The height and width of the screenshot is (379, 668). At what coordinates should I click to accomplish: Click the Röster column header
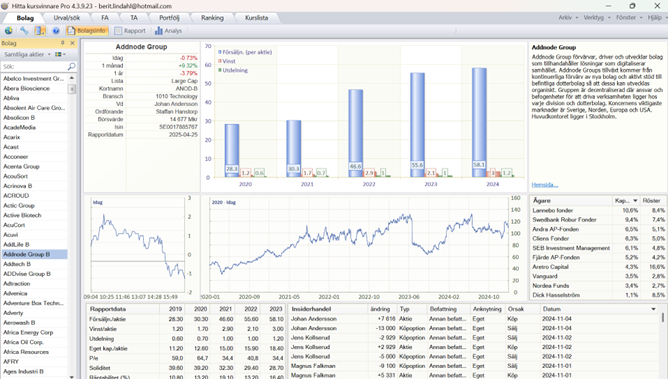click(652, 201)
